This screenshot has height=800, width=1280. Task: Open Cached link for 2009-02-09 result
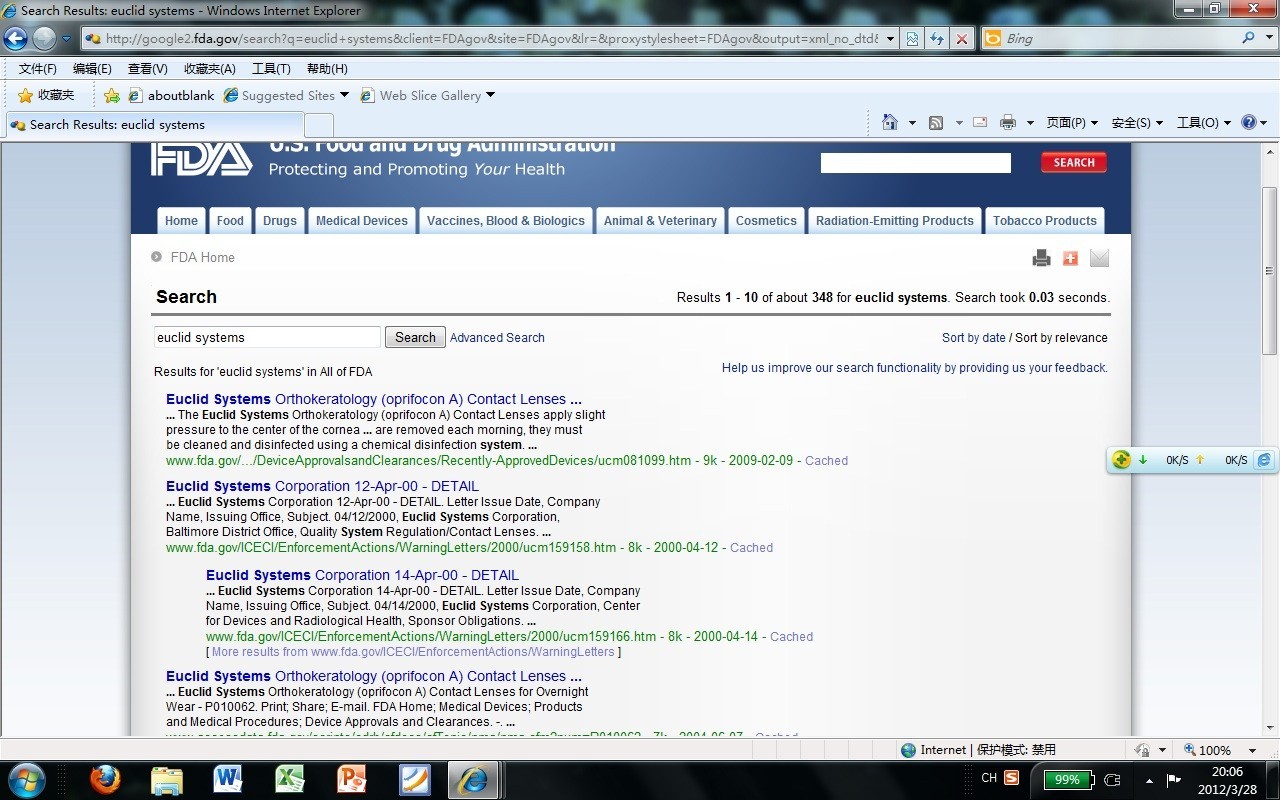826,461
